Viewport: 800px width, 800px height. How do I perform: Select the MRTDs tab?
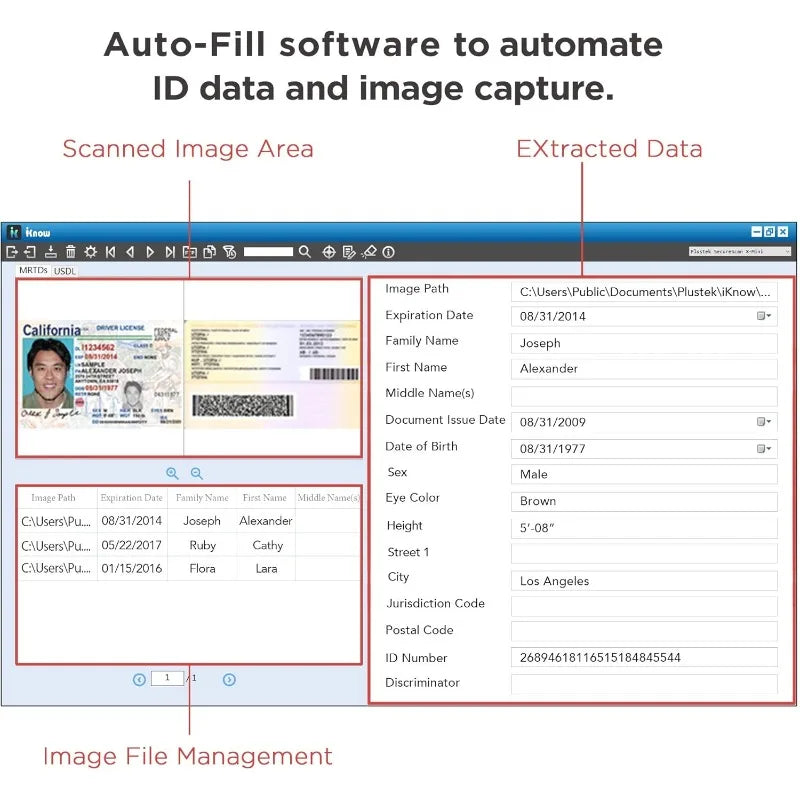click(34, 271)
